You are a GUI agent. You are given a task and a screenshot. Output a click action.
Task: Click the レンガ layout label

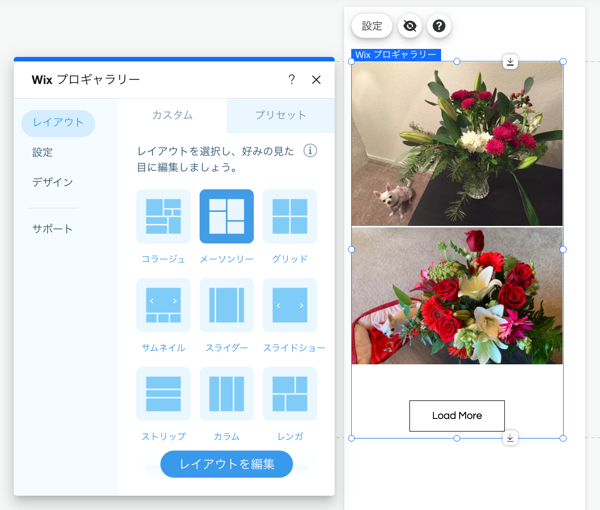[x=290, y=437]
